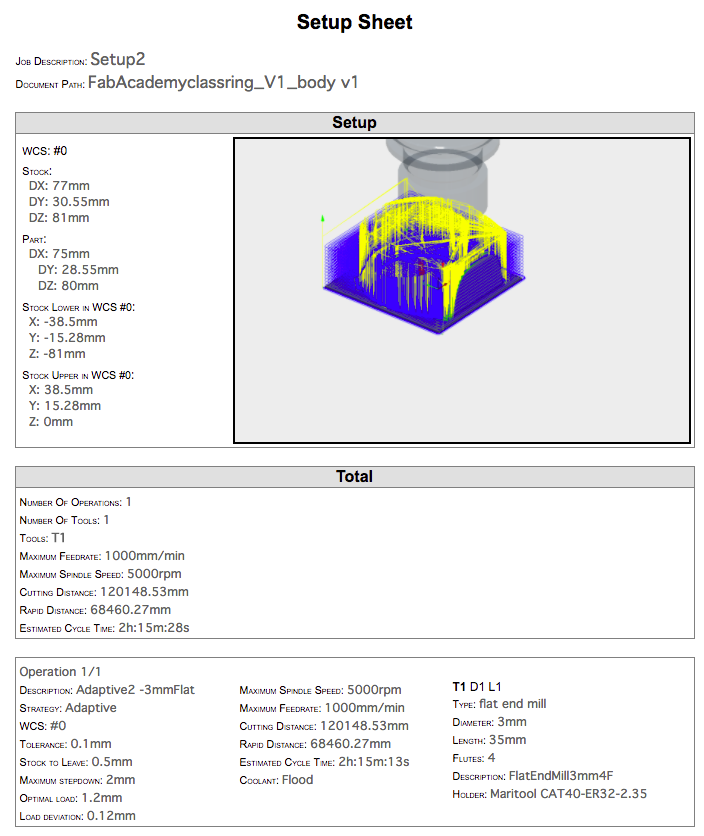
Task: Select Flutes: 4 line
Action: pyautogui.click(x=474, y=758)
